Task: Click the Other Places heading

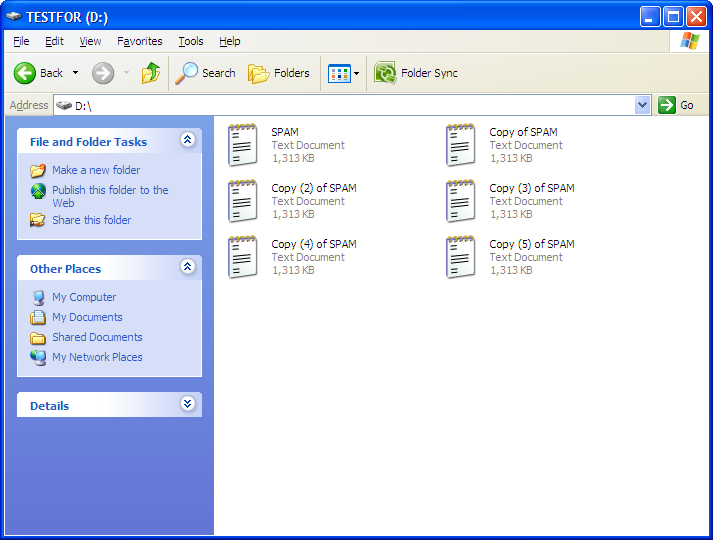Action: (x=65, y=269)
